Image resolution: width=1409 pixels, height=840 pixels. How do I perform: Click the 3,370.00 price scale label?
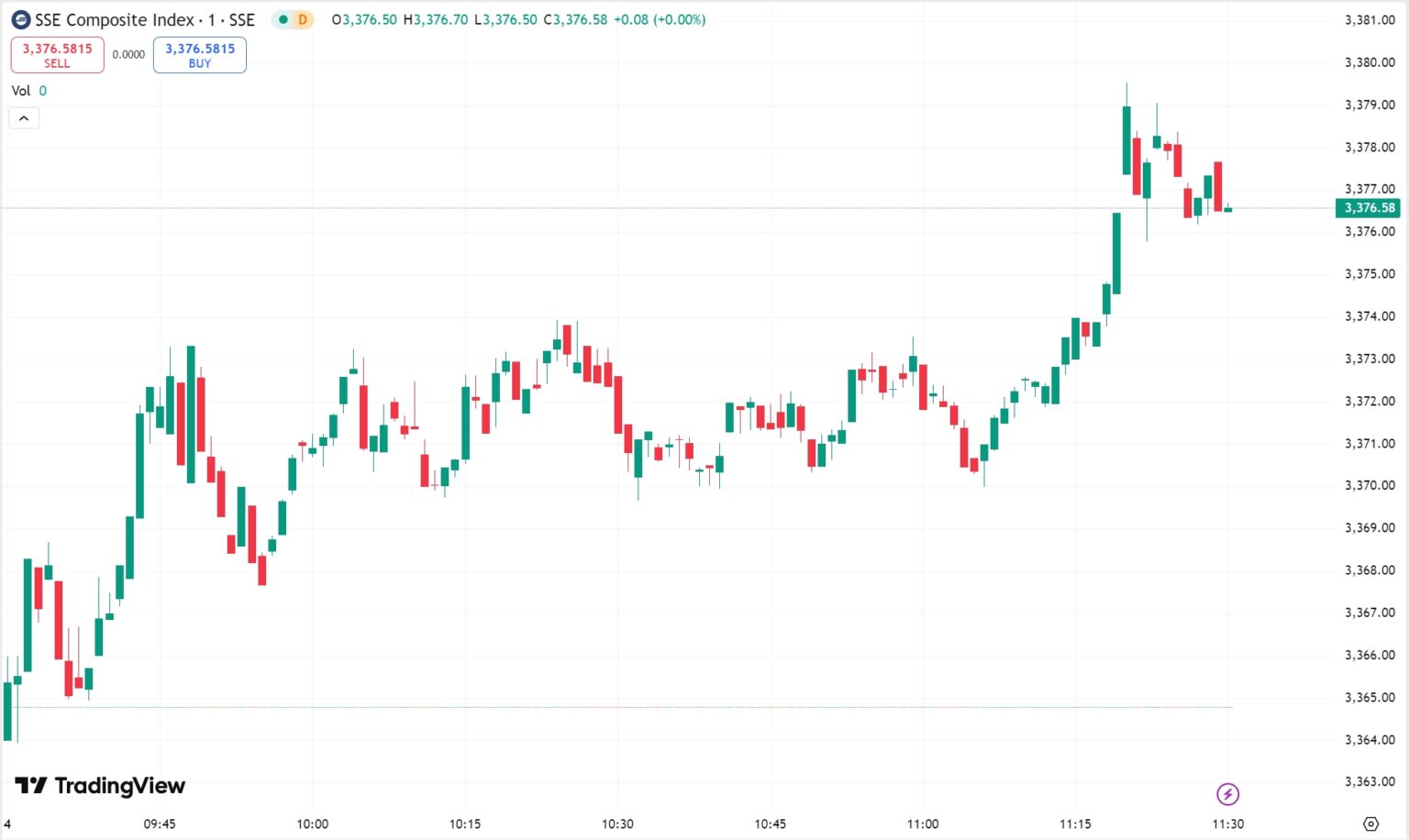pos(1370,485)
